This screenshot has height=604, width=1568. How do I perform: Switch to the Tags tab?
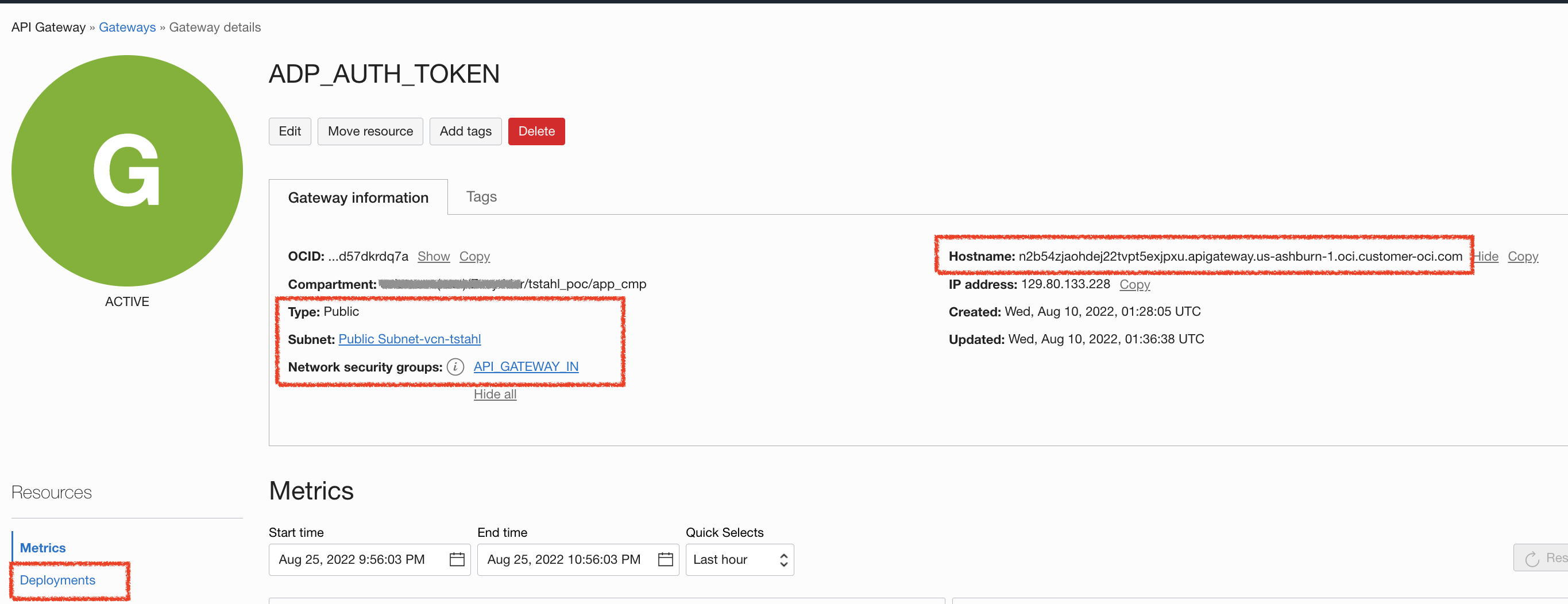[481, 196]
